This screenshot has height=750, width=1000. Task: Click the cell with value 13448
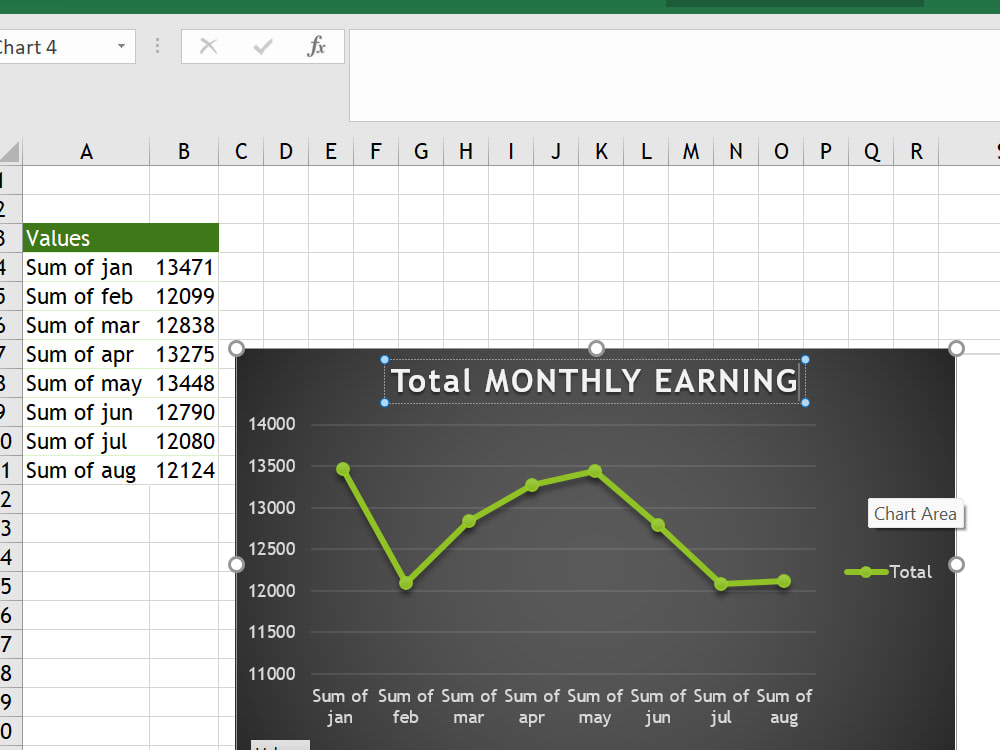184,383
